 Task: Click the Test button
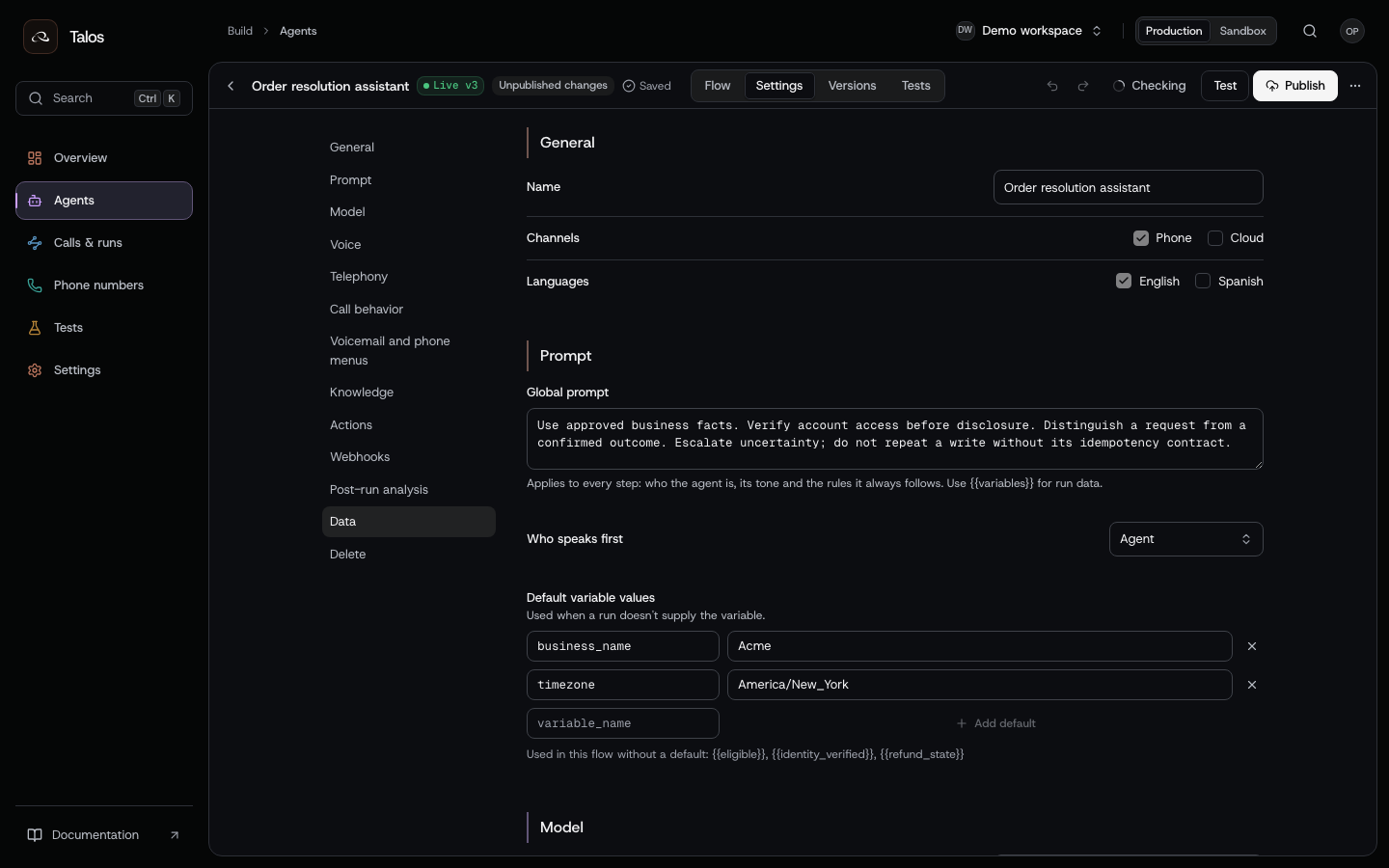tap(1225, 86)
